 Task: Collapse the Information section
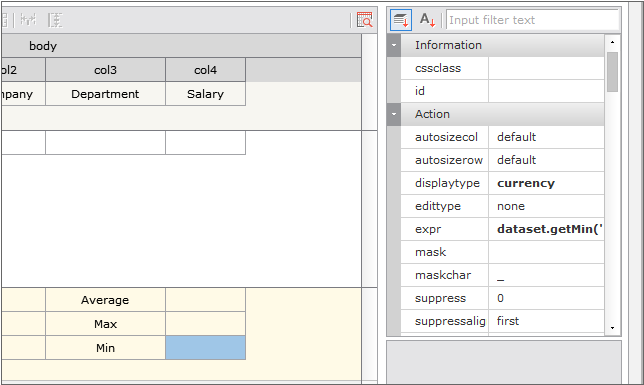(394, 45)
